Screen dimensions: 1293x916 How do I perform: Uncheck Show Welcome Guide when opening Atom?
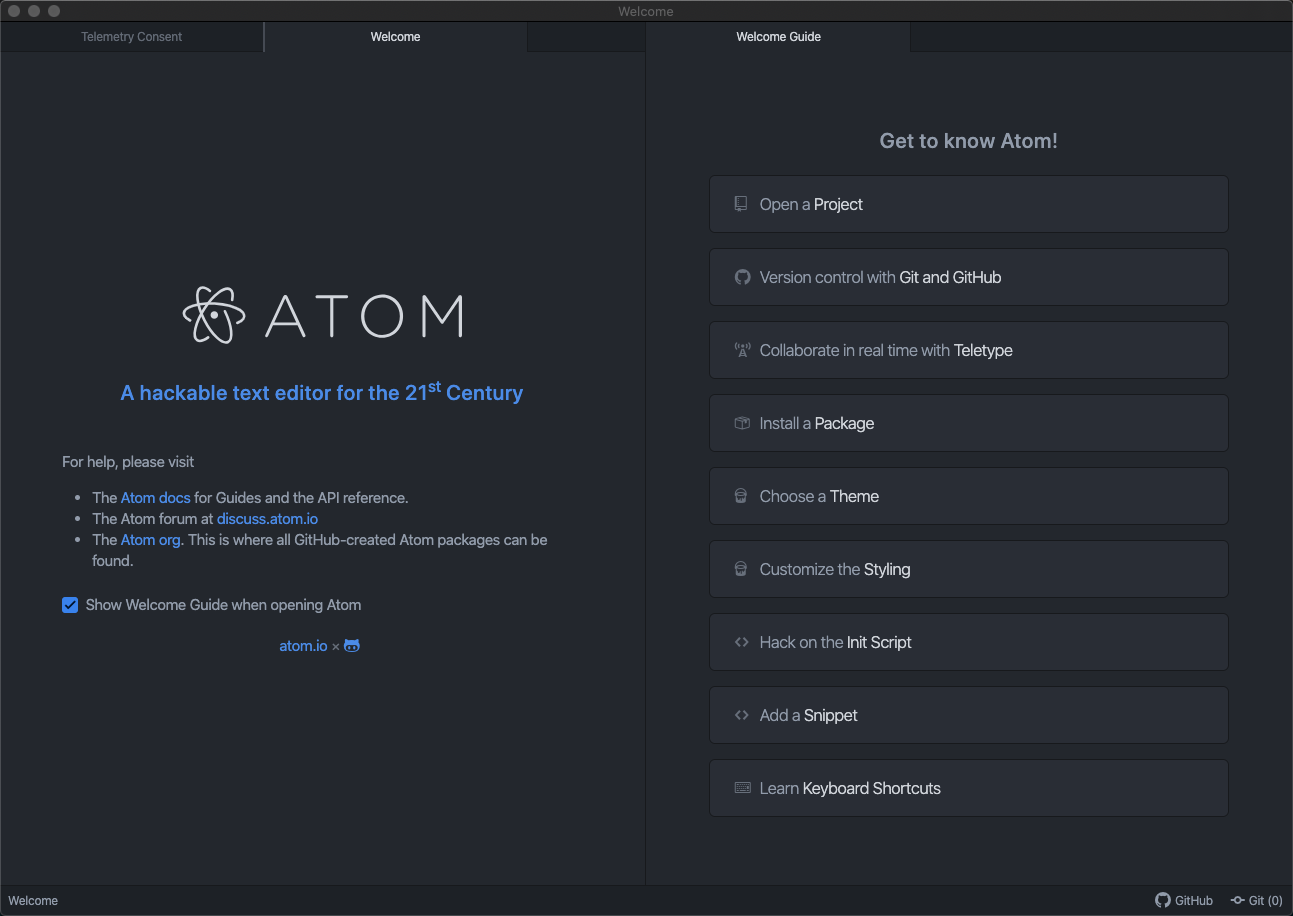70,605
